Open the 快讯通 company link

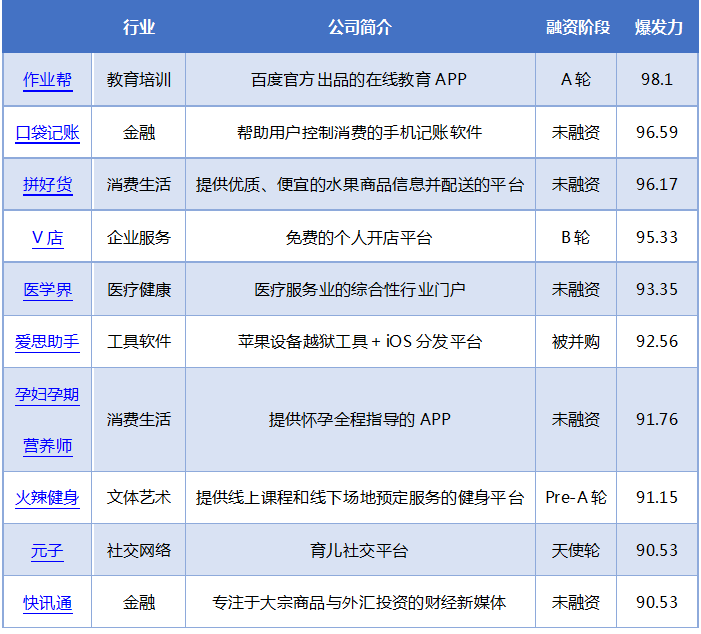coord(47,603)
